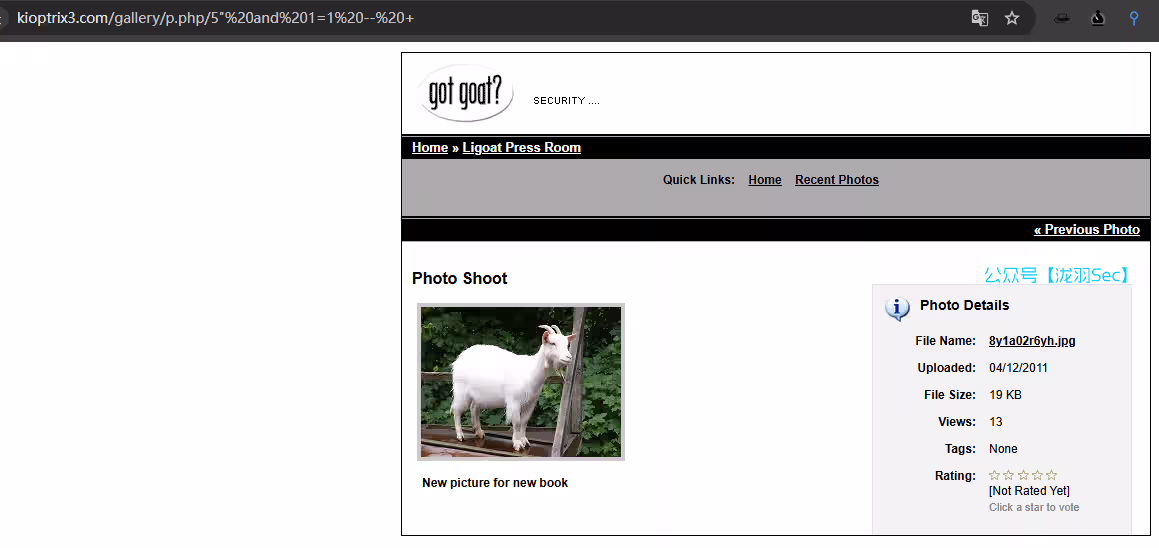Click Home in Quick Links
The height and width of the screenshot is (548, 1159).
pyautogui.click(x=765, y=180)
